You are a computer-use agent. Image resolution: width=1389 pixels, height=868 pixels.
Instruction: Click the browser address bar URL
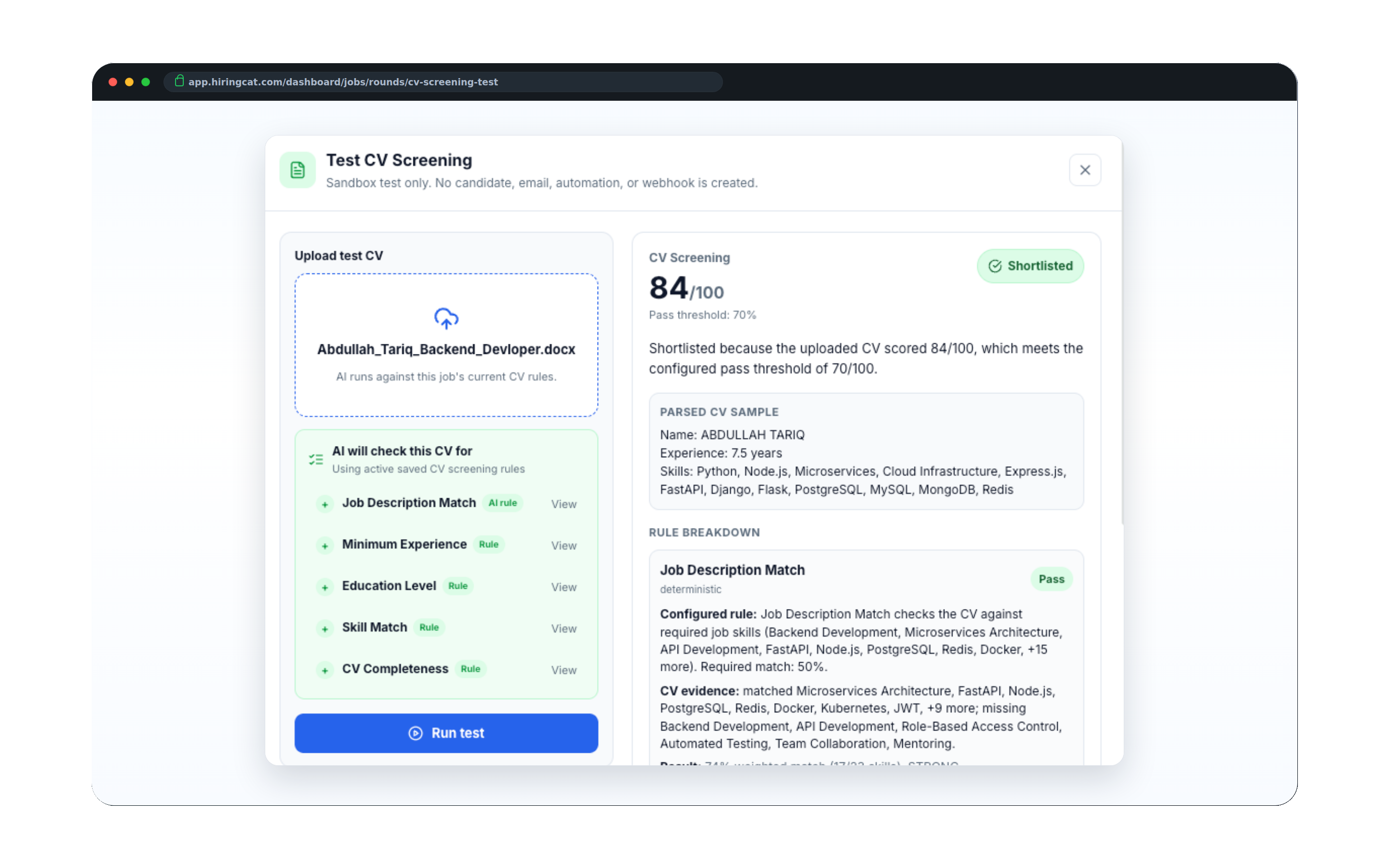point(343,82)
